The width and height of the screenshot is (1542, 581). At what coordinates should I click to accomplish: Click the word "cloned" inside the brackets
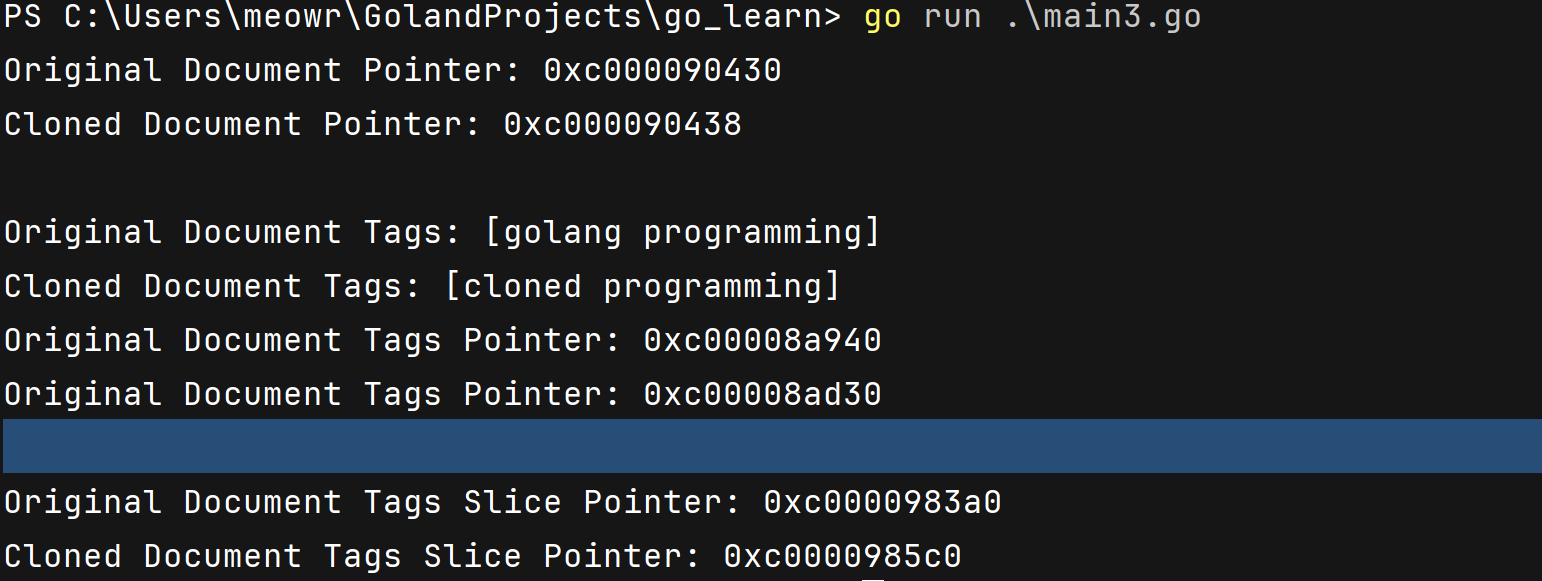[522, 286]
